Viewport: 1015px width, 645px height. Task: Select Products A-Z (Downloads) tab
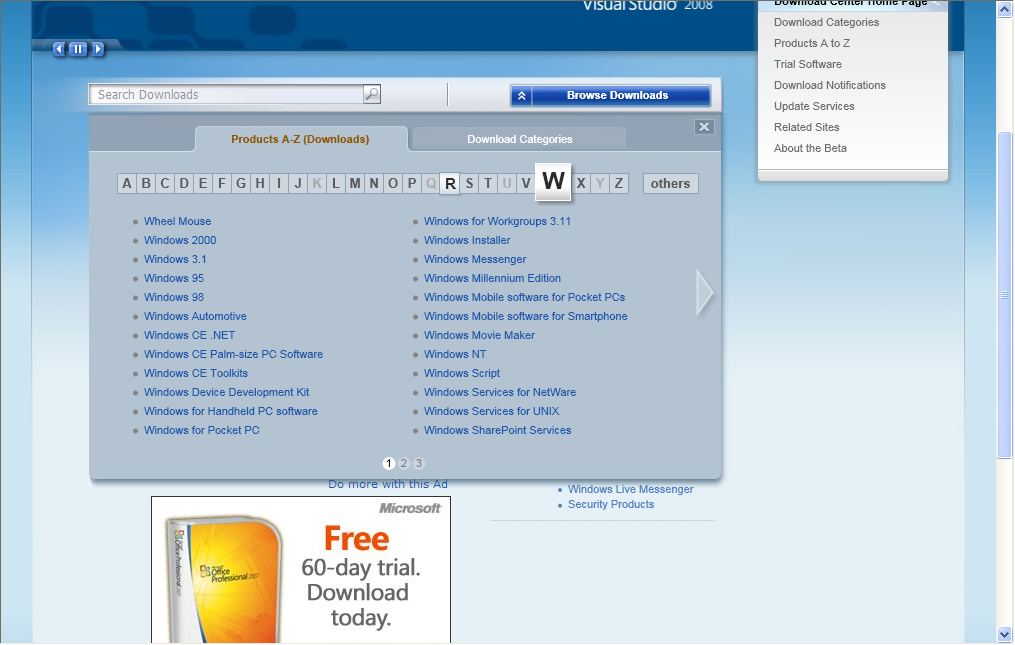[300, 139]
